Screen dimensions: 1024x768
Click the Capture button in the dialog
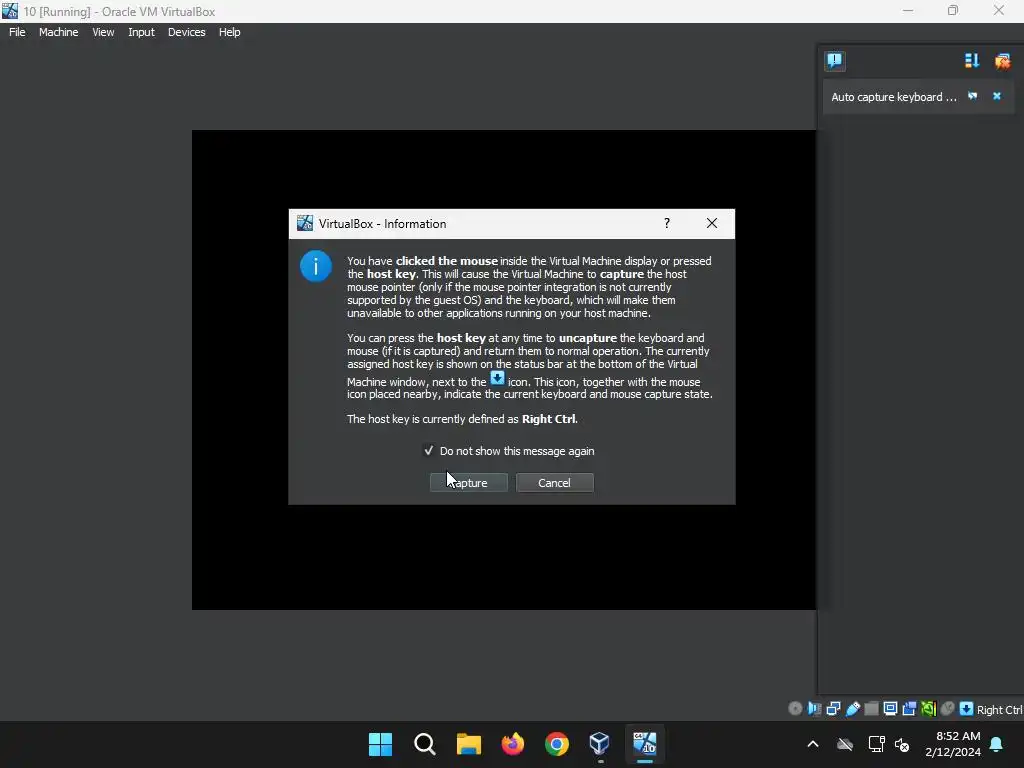coord(469,483)
